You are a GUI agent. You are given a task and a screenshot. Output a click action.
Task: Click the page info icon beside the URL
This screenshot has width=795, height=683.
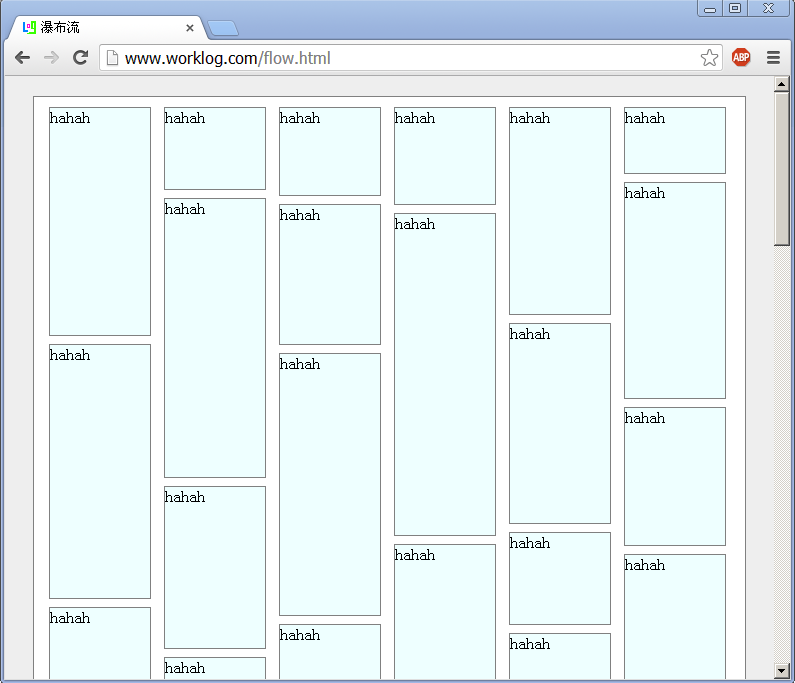(x=112, y=58)
